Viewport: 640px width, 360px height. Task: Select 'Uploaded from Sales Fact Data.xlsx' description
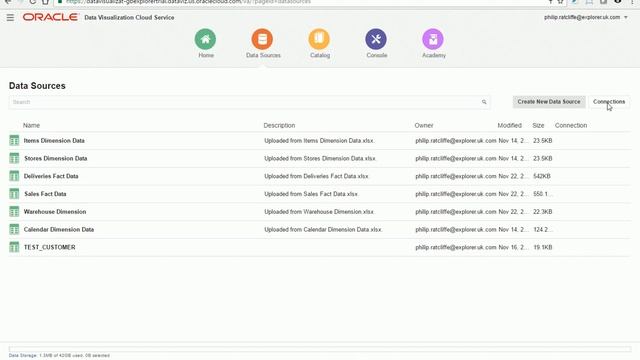pos(311,194)
